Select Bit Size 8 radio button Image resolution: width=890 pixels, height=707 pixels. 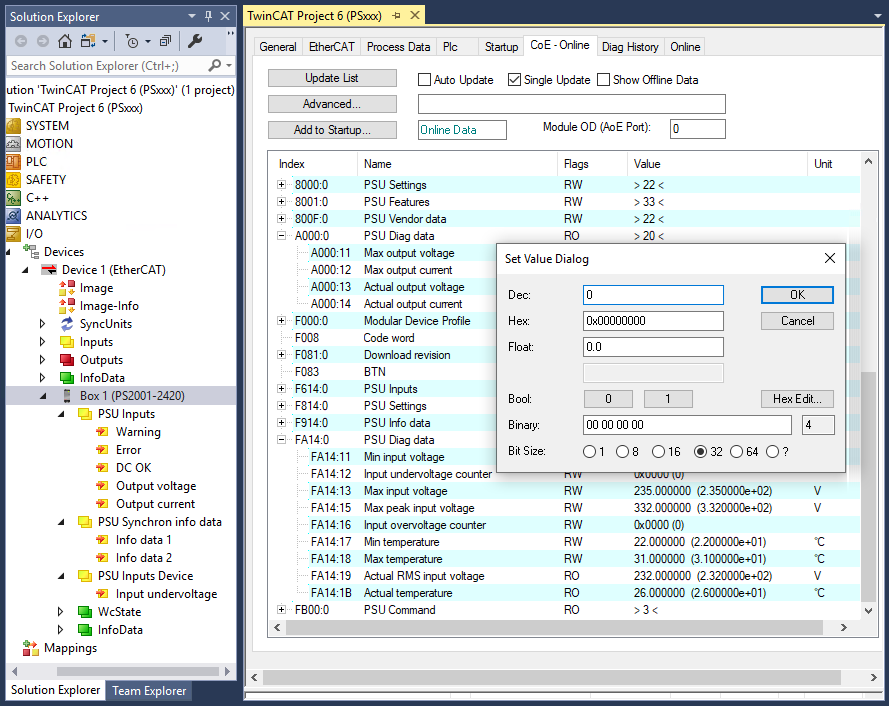623,452
